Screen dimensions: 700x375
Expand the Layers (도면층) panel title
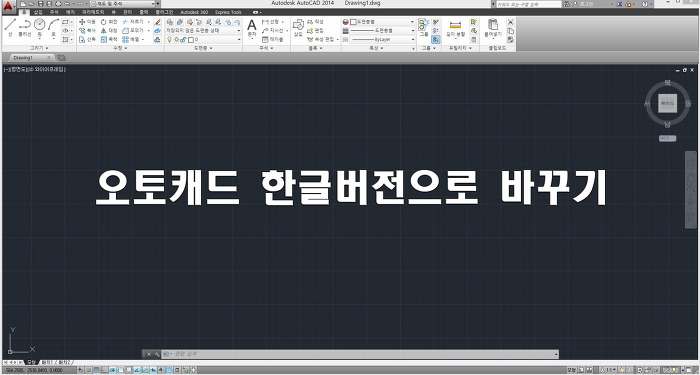204,48
